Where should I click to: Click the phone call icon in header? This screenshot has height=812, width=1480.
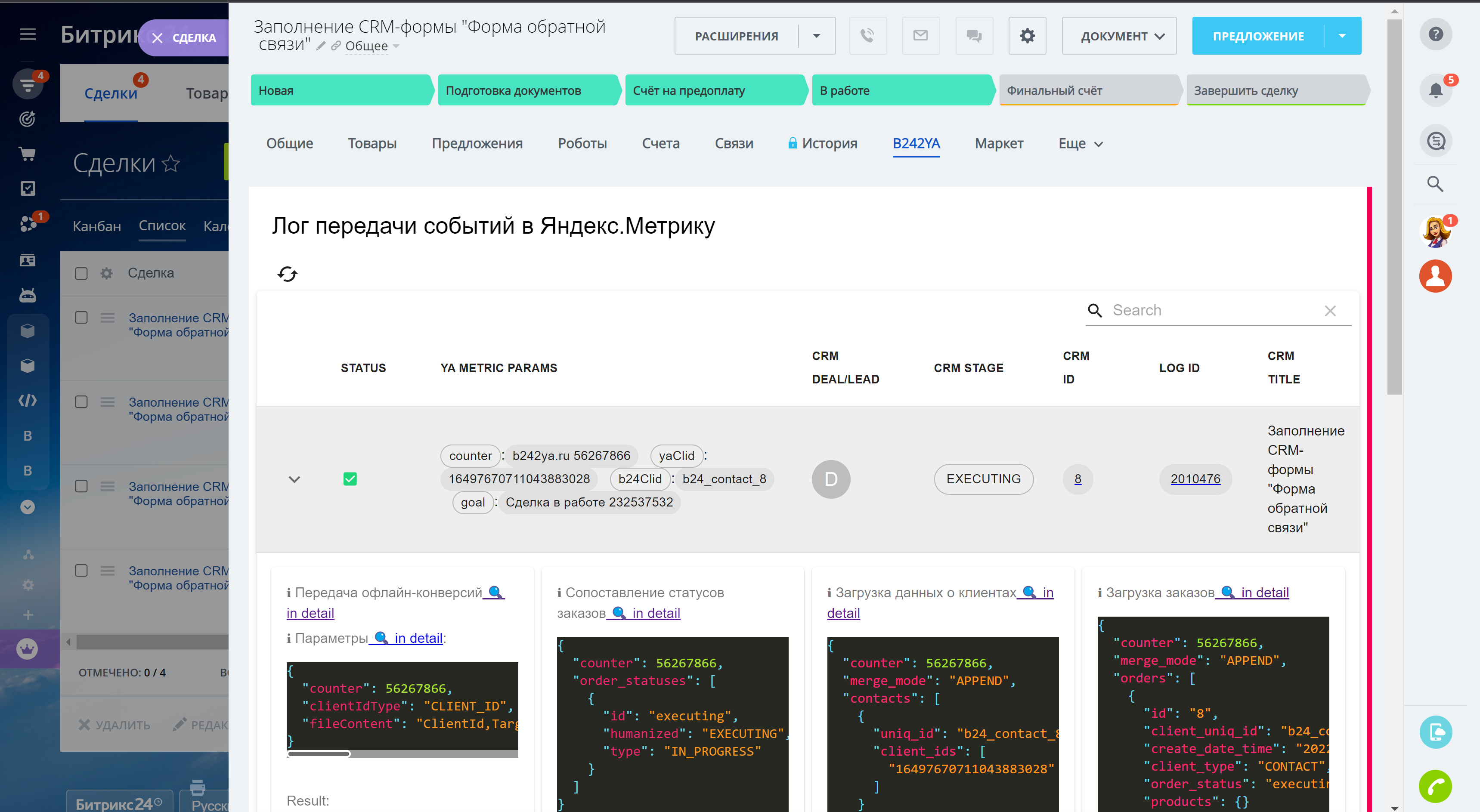867,36
